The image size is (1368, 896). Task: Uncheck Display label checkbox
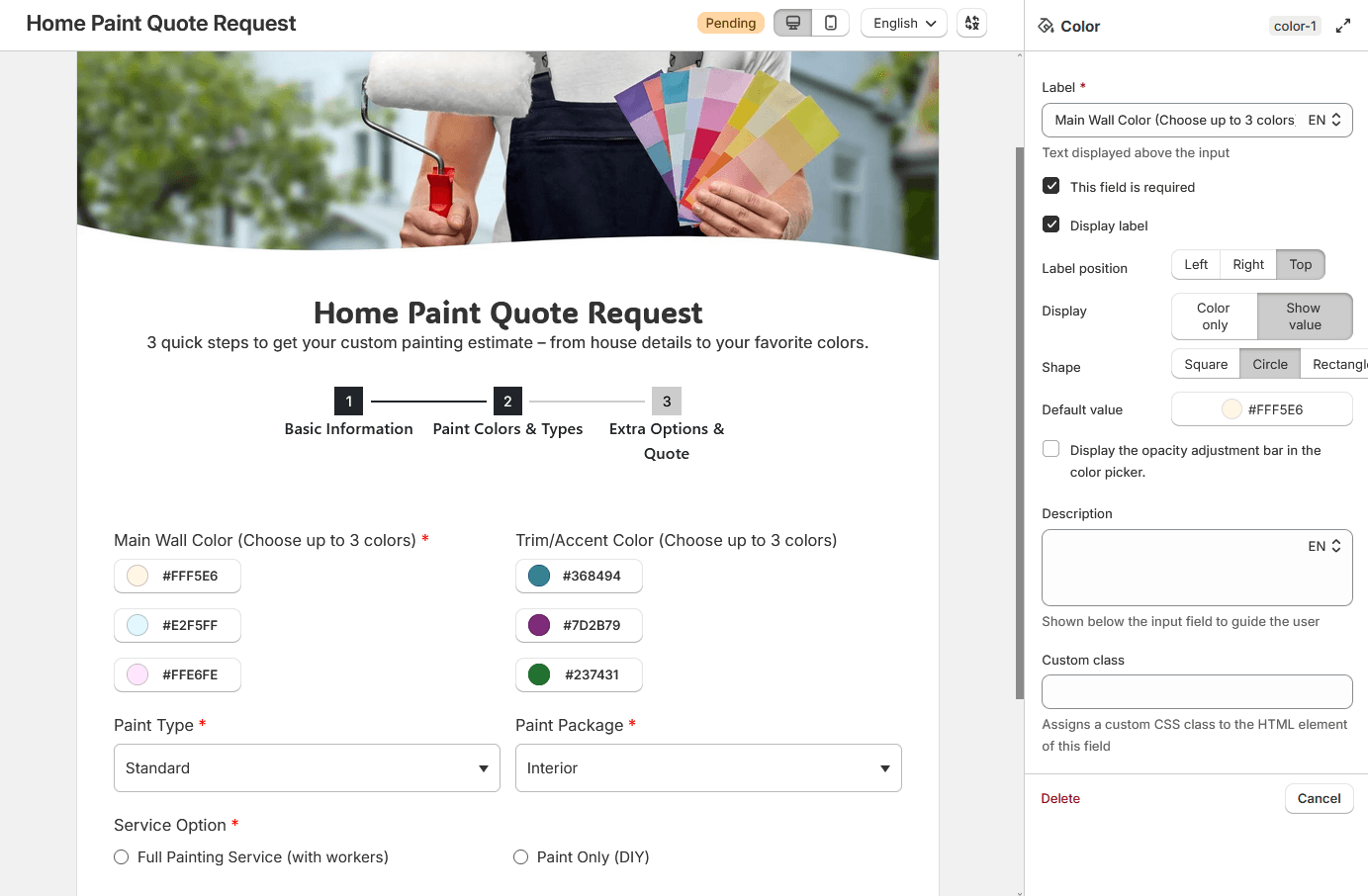[x=1051, y=224]
